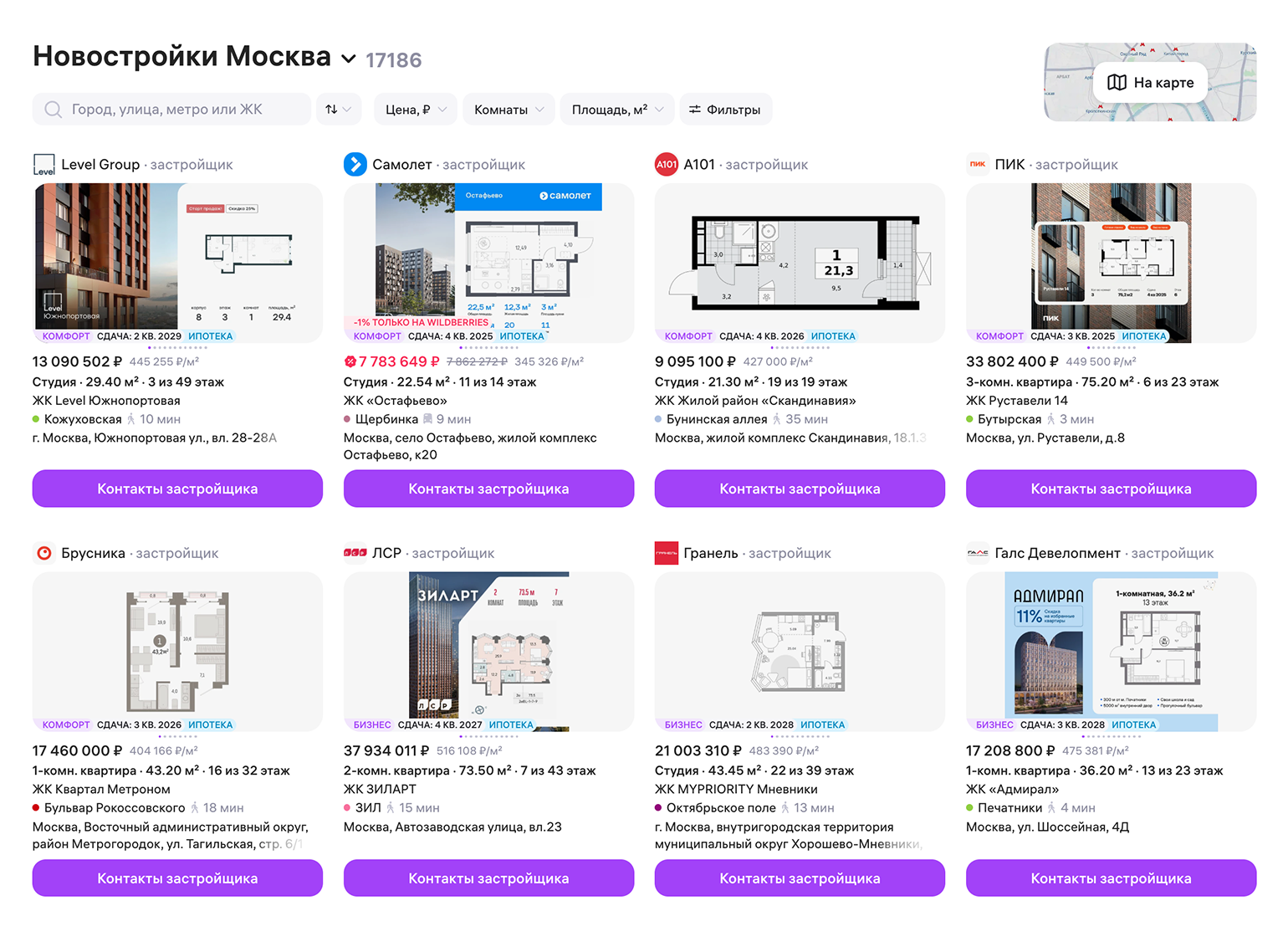Open the Остафьево Самолет listing image
Image resolution: width=1288 pixels, height=947 pixels.
pyautogui.click(x=488, y=263)
